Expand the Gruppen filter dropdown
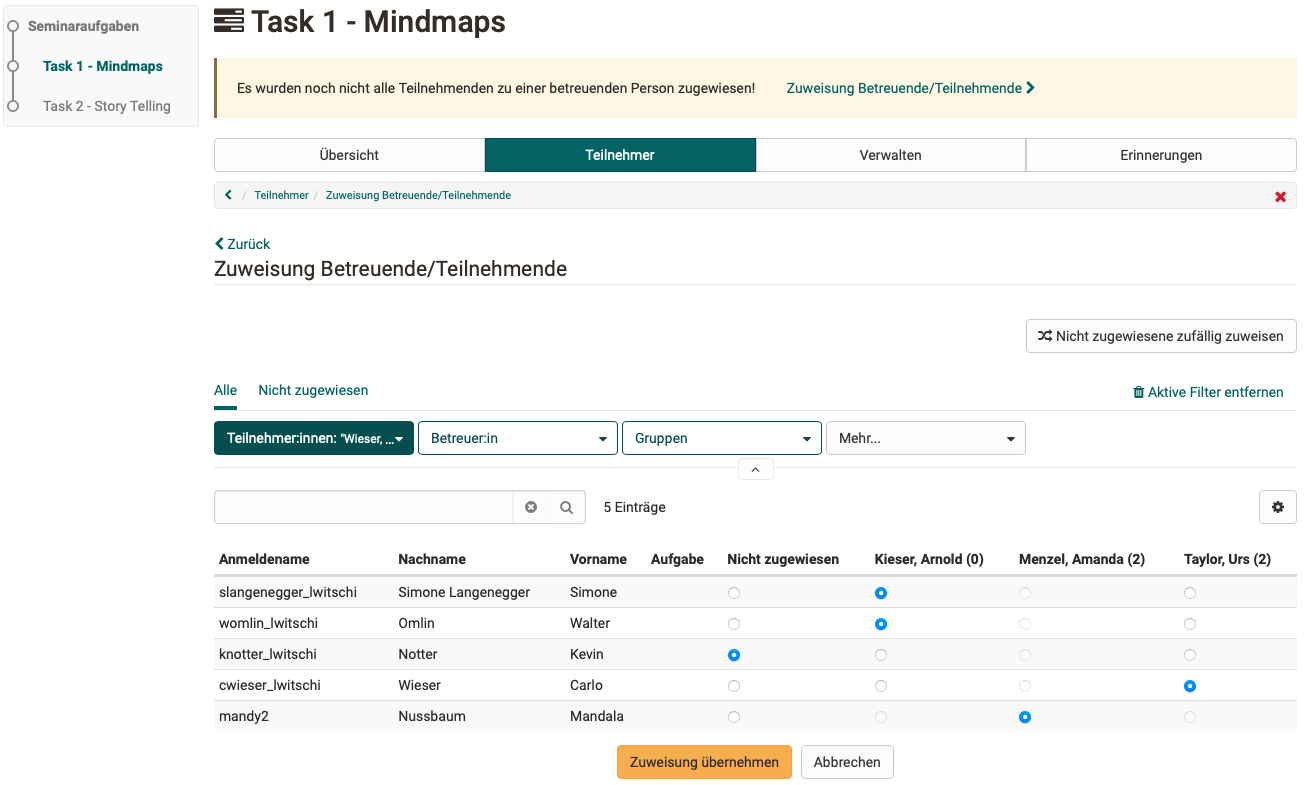The height and width of the screenshot is (785, 1304). click(721, 438)
